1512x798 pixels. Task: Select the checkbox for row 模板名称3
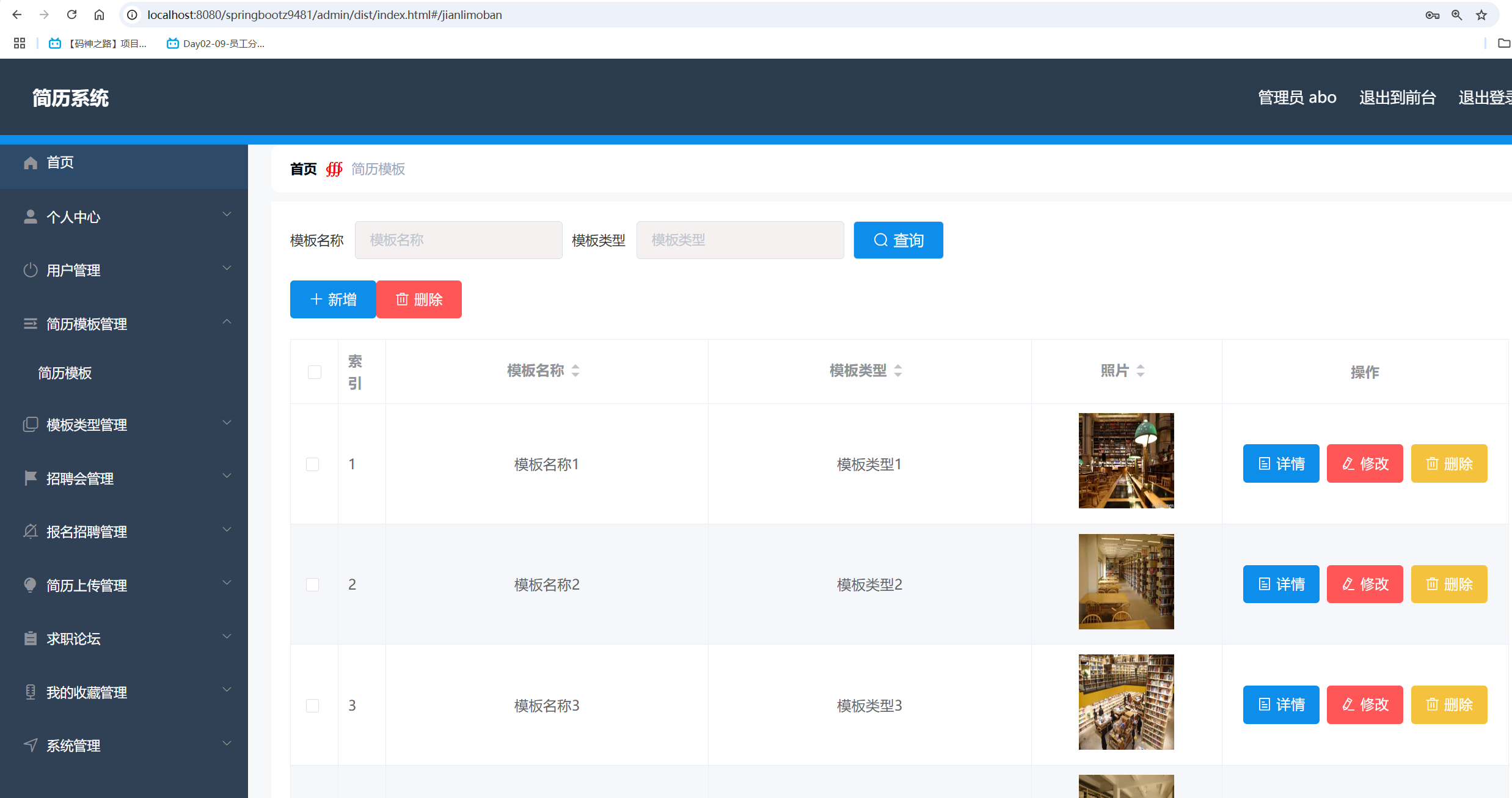313,706
